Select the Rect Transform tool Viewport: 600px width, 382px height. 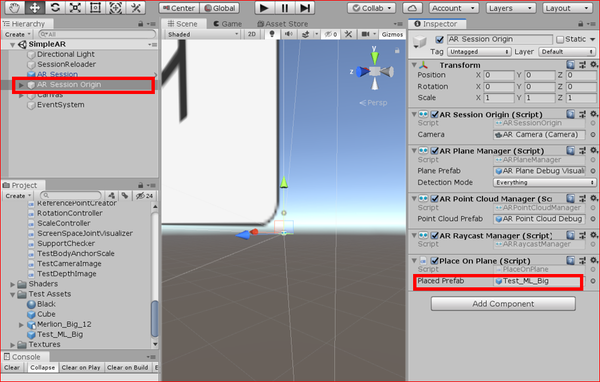coord(95,8)
